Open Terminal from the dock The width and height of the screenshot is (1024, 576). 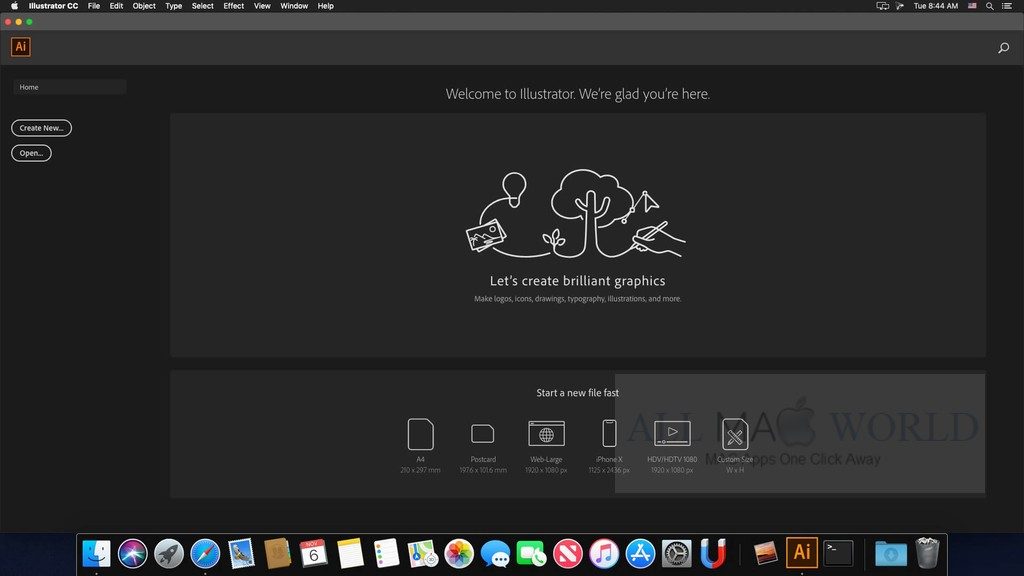coord(839,553)
